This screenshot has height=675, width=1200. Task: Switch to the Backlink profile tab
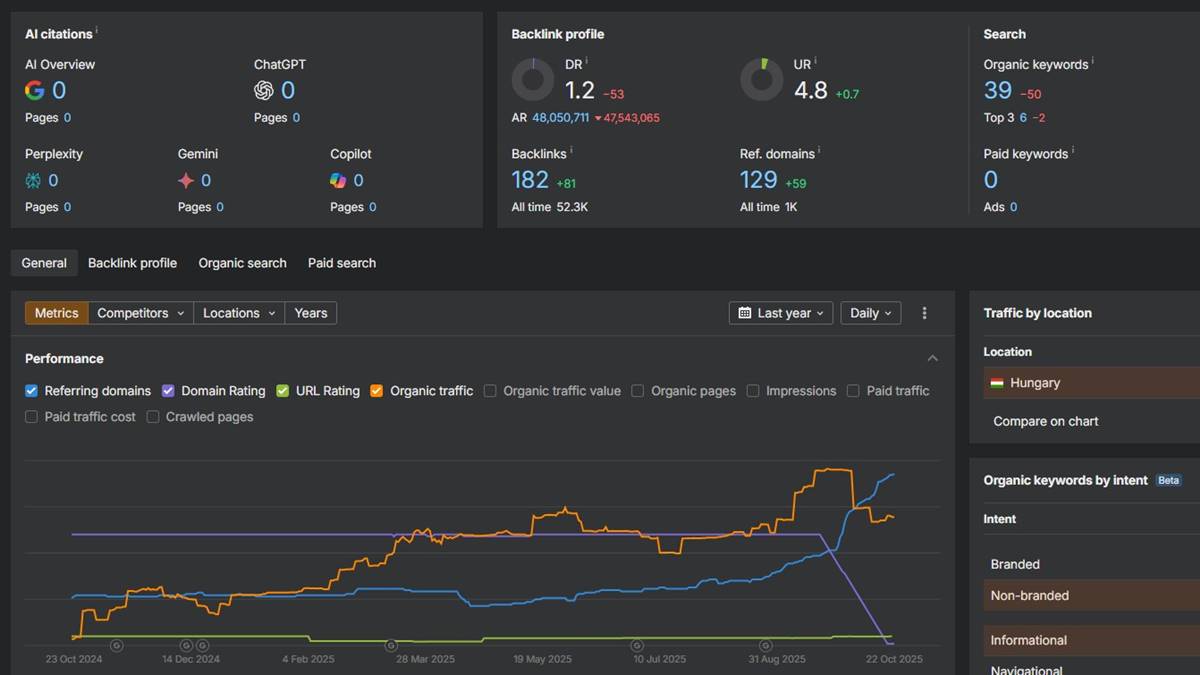[132, 263]
